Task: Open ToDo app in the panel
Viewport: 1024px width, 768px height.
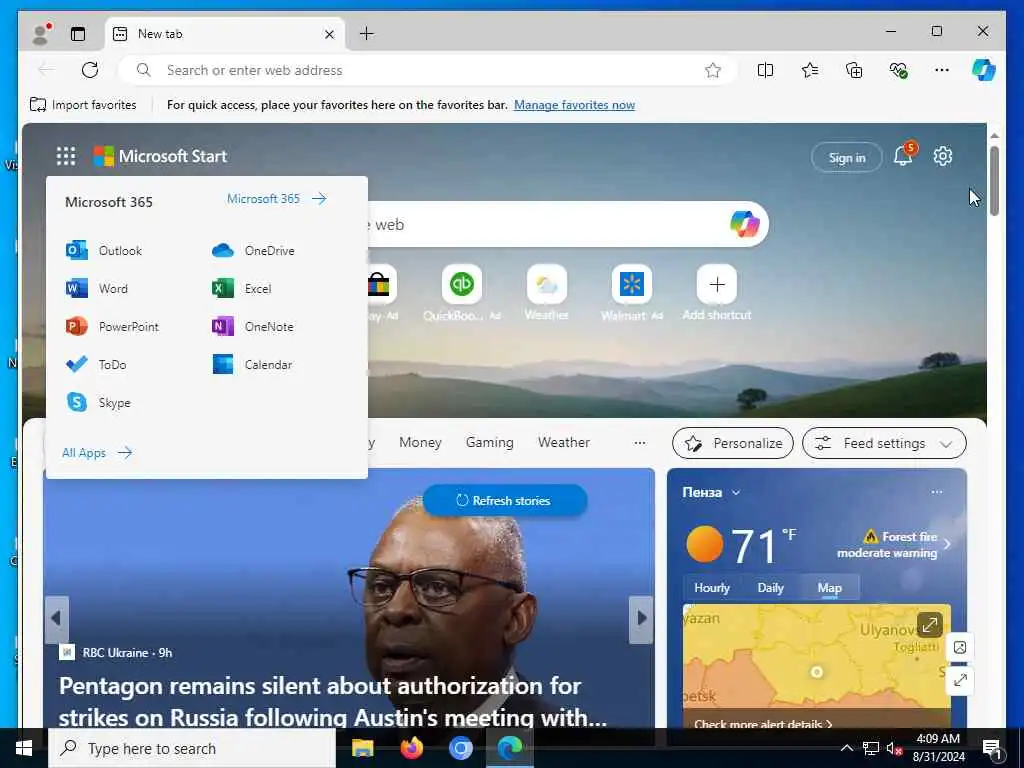Action: point(96,364)
